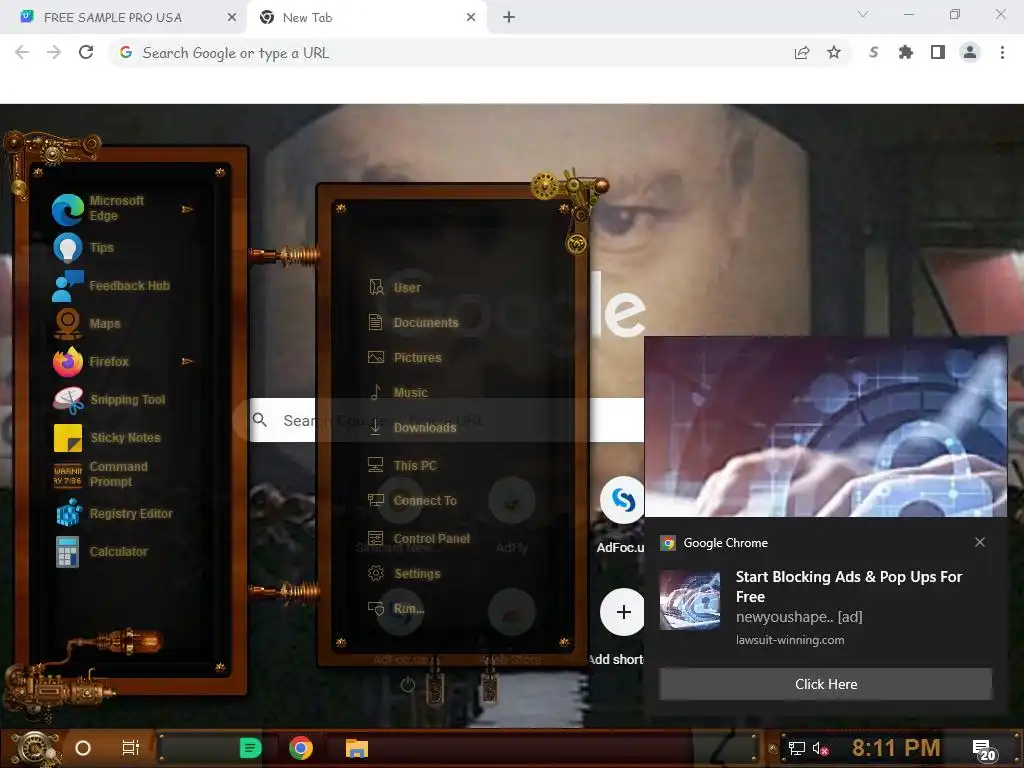
Task: Open Control Panel entry
Action: coord(419,538)
